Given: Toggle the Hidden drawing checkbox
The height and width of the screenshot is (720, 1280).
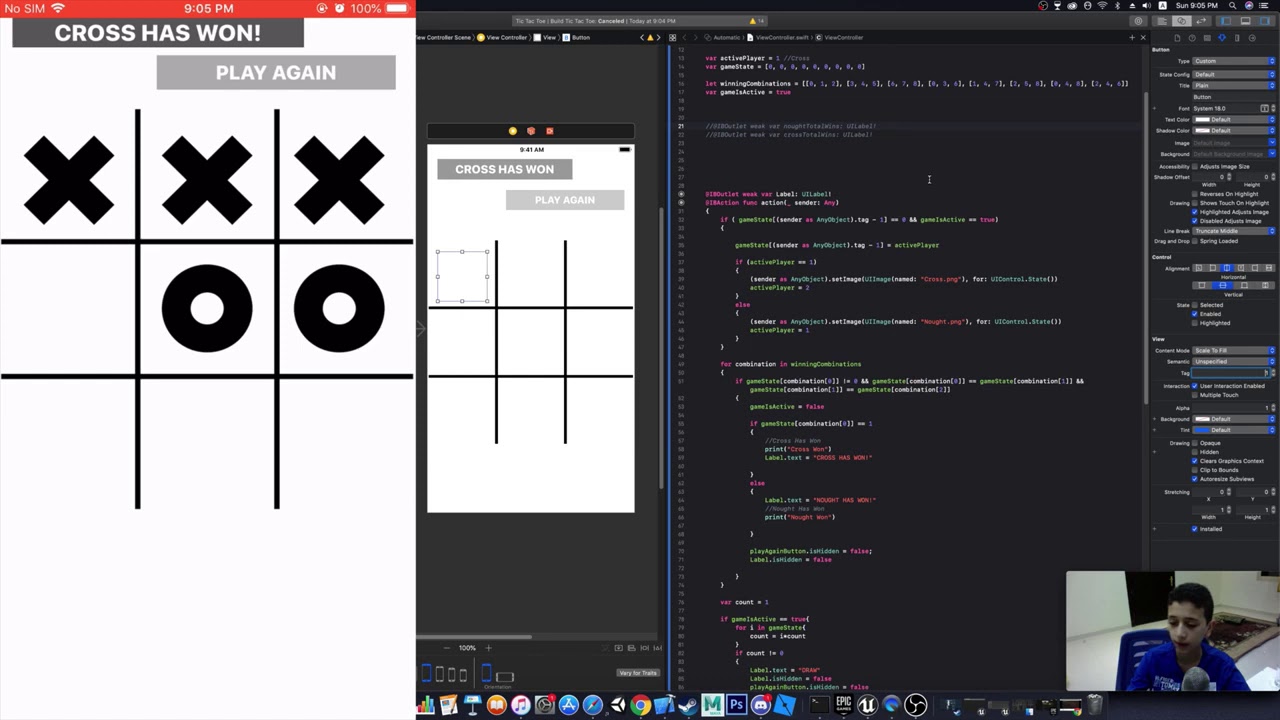Looking at the screenshot, I should (1195, 452).
